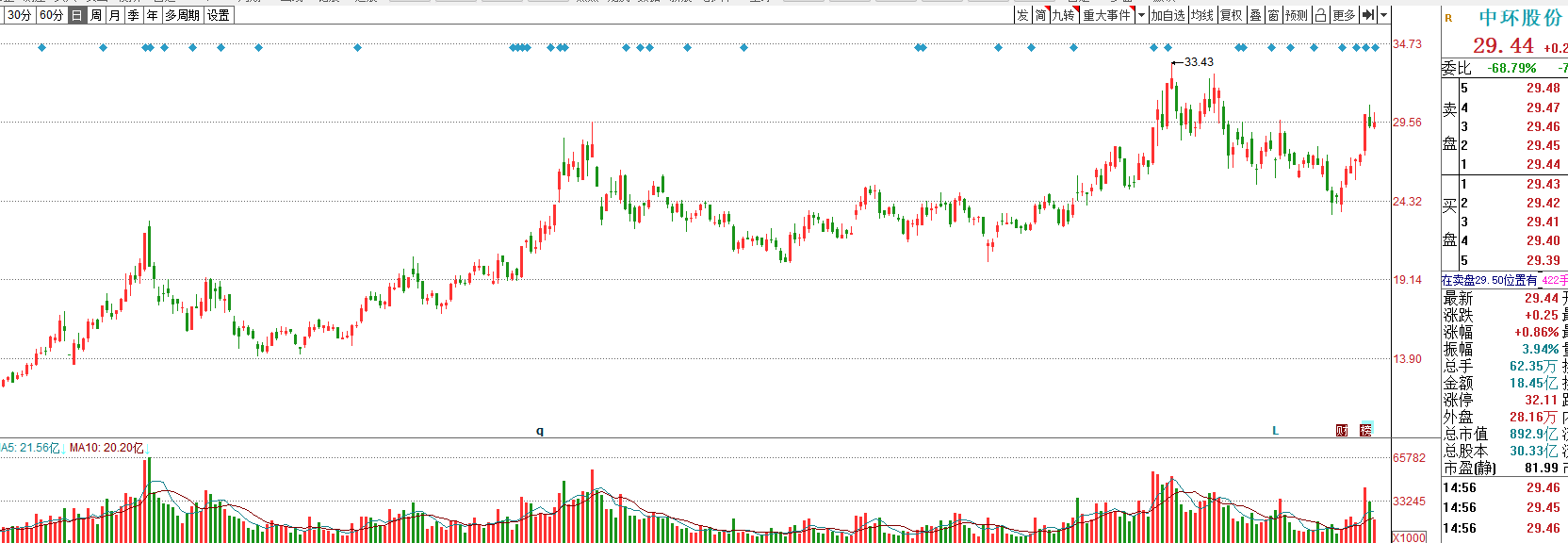Click the 13.90 price axis label
1568x543 pixels.
1408,359
